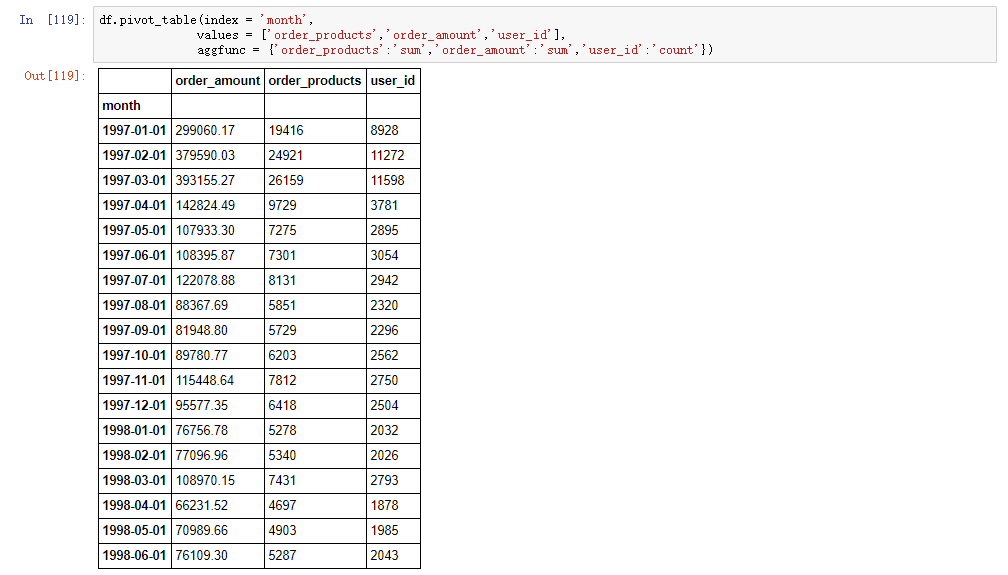This screenshot has width=1008, height=575.
Task: Click the 11598 user_id cell
Action: pyautogui.click(x=393, y=181)
